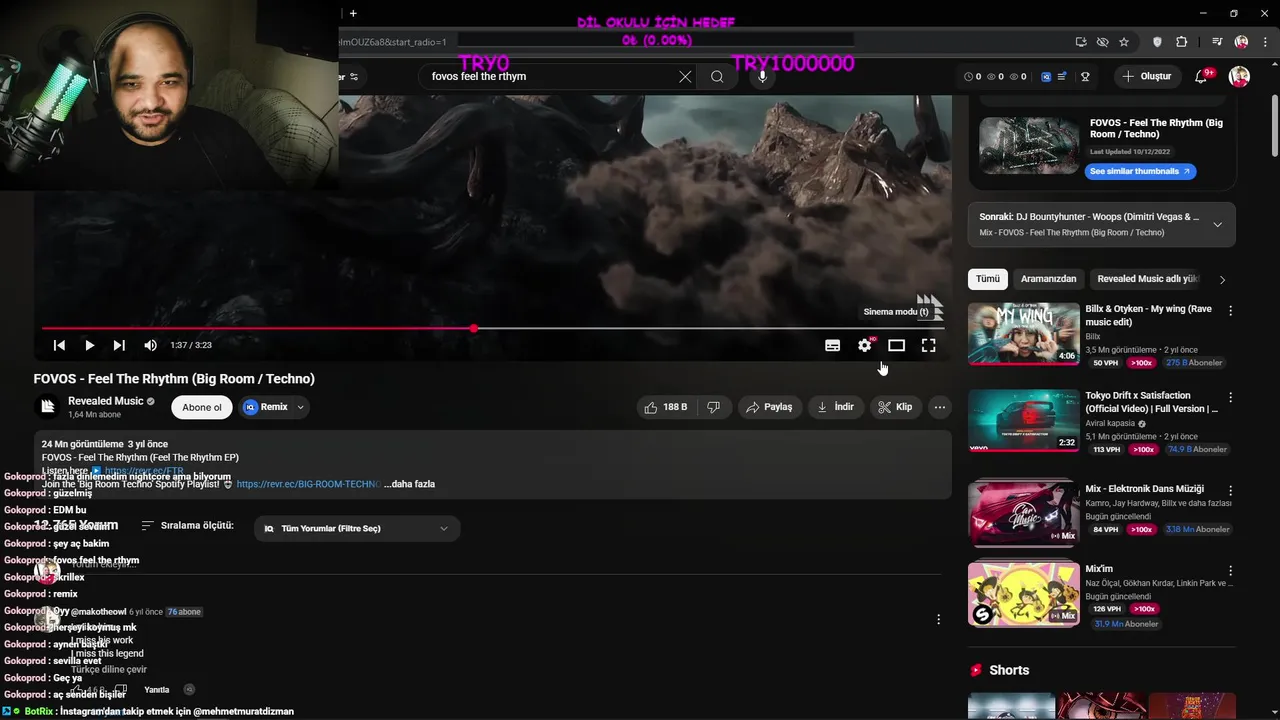This screenshot has height=720, width=1280.
Task: Subscribe with the Abone ol button
Action: point(202,407)
